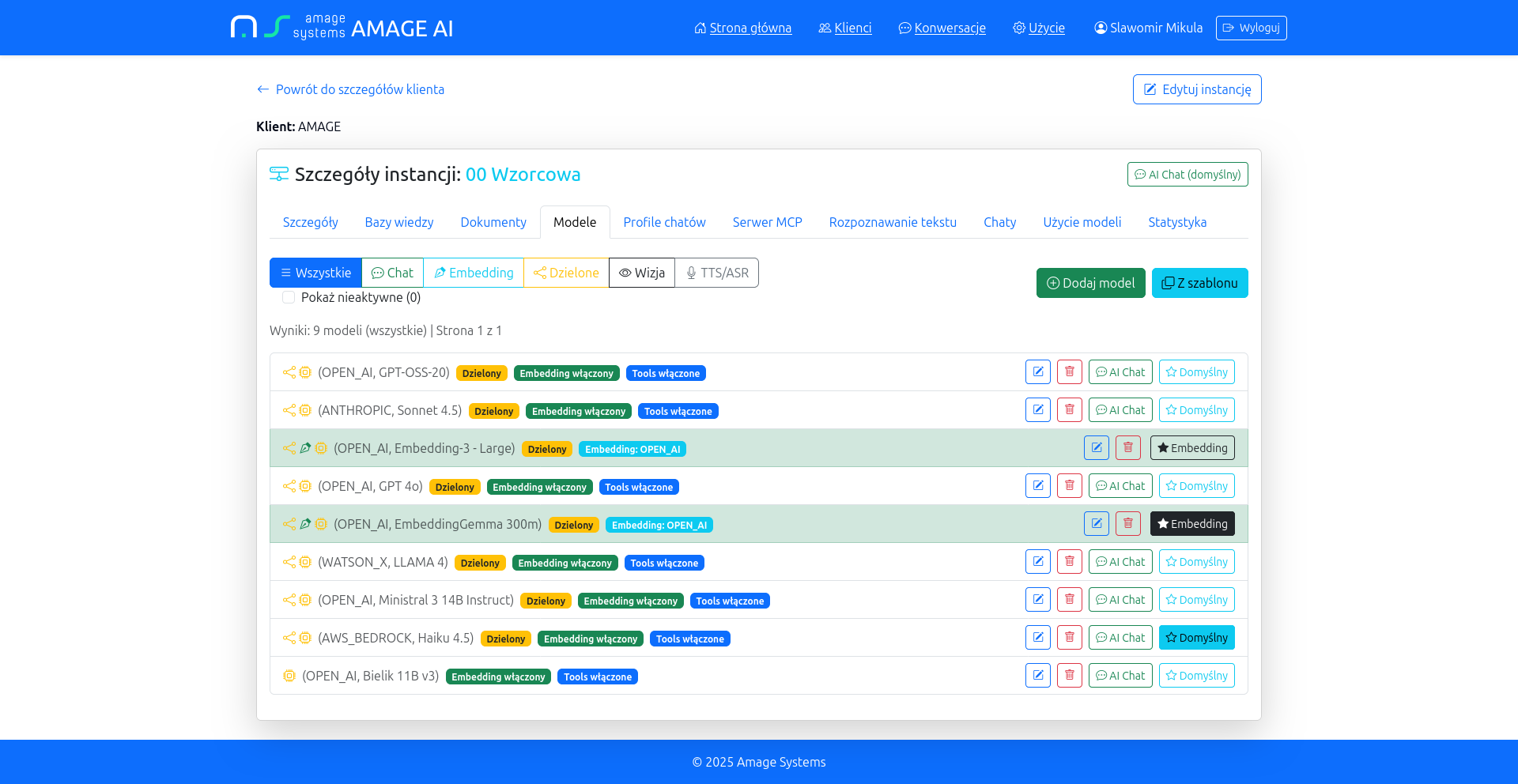Image resolution: width=1518 pixels, height=784 pixels.
Task: Delete the EmbeddingGemma 300m model
Action: pyautogui.click(x=1127, y=524)
